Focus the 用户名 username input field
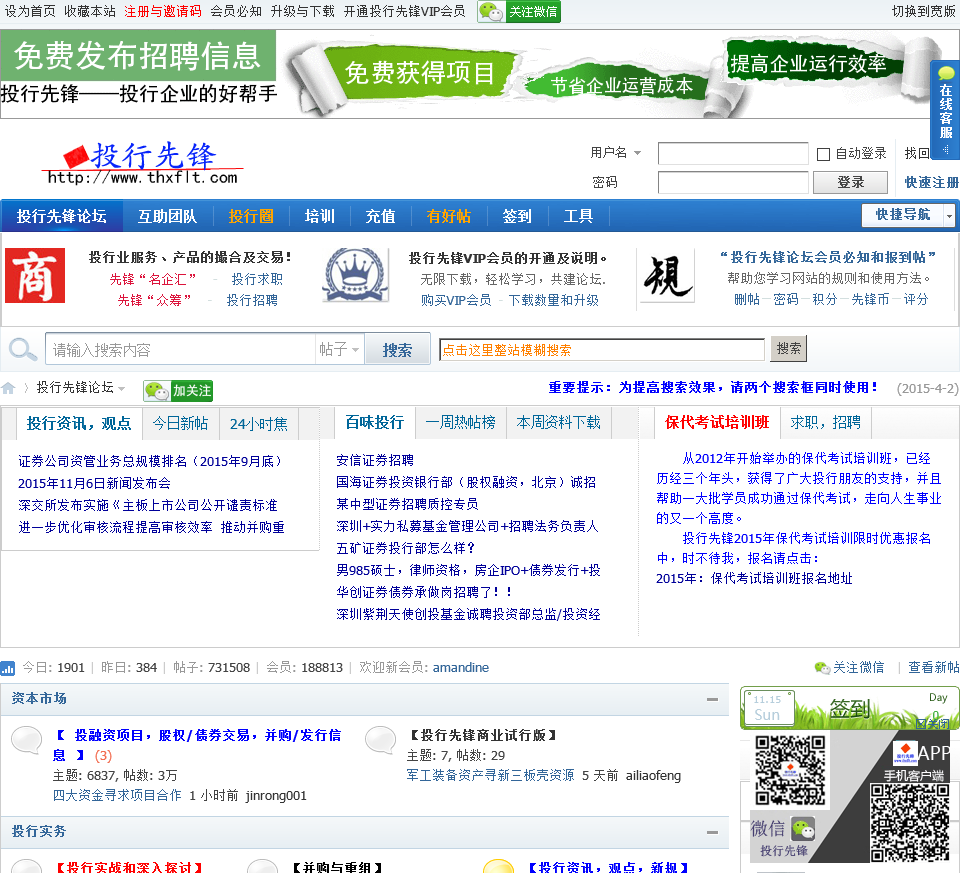 coord(733,154)
